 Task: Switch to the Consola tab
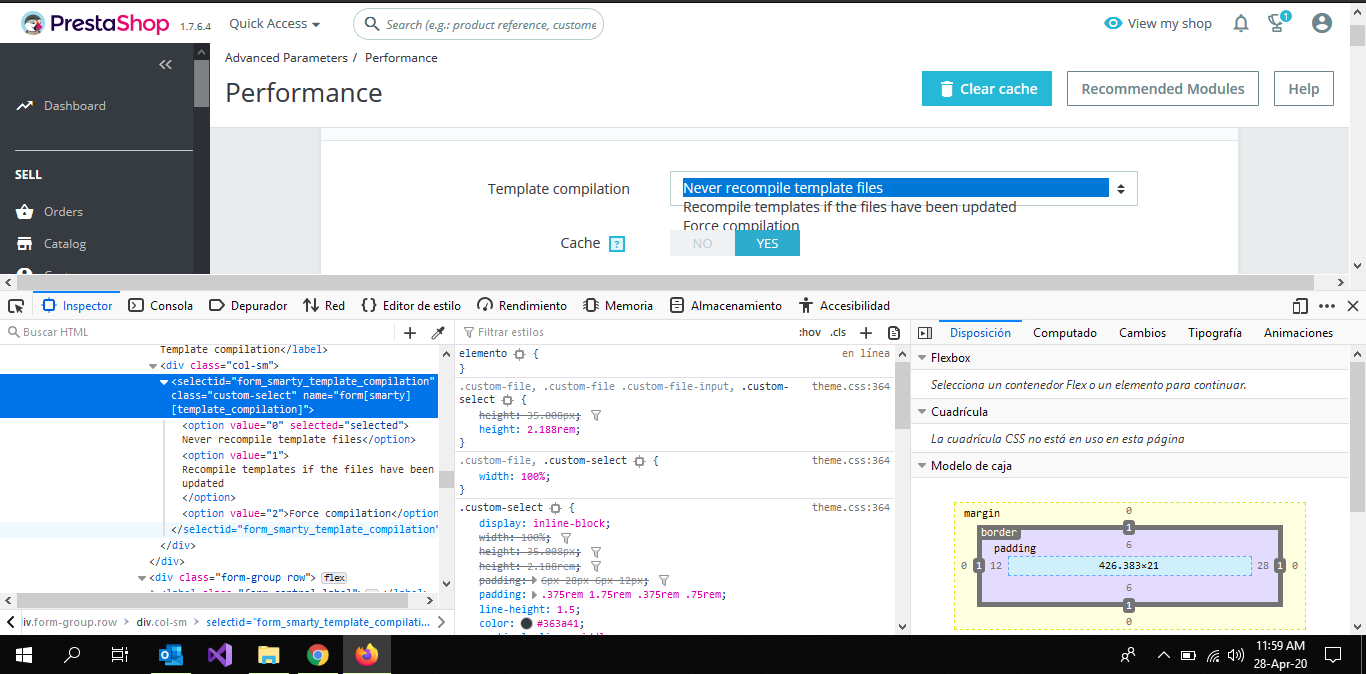point(161,306)
